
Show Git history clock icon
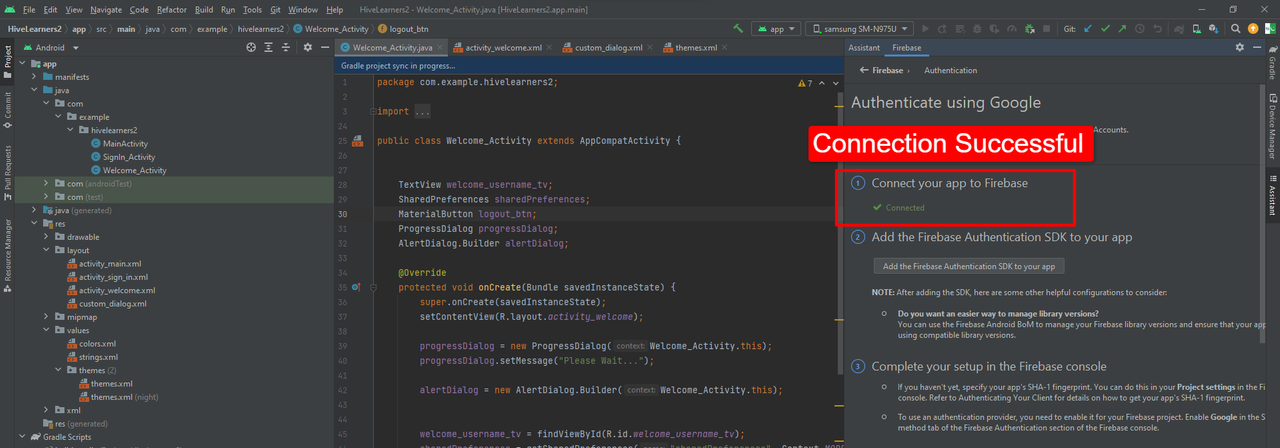[x=1140, y=29]
